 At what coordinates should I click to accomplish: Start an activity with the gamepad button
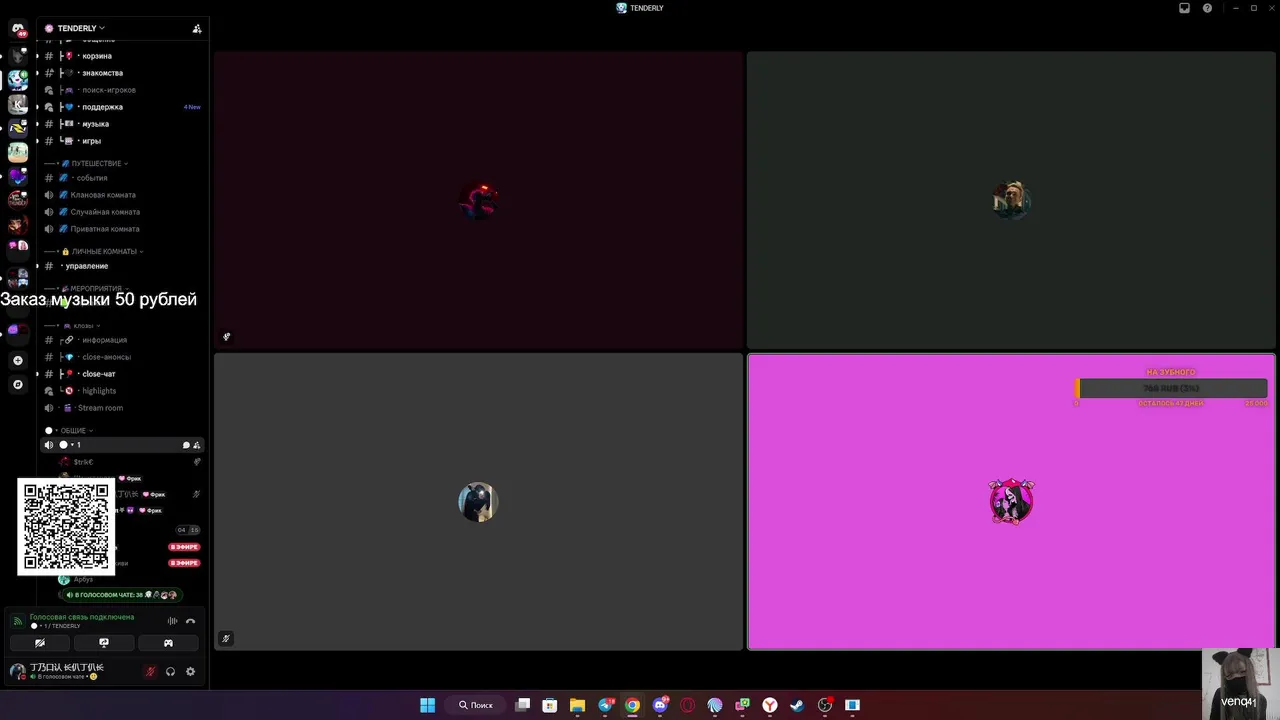coord(168,643)
